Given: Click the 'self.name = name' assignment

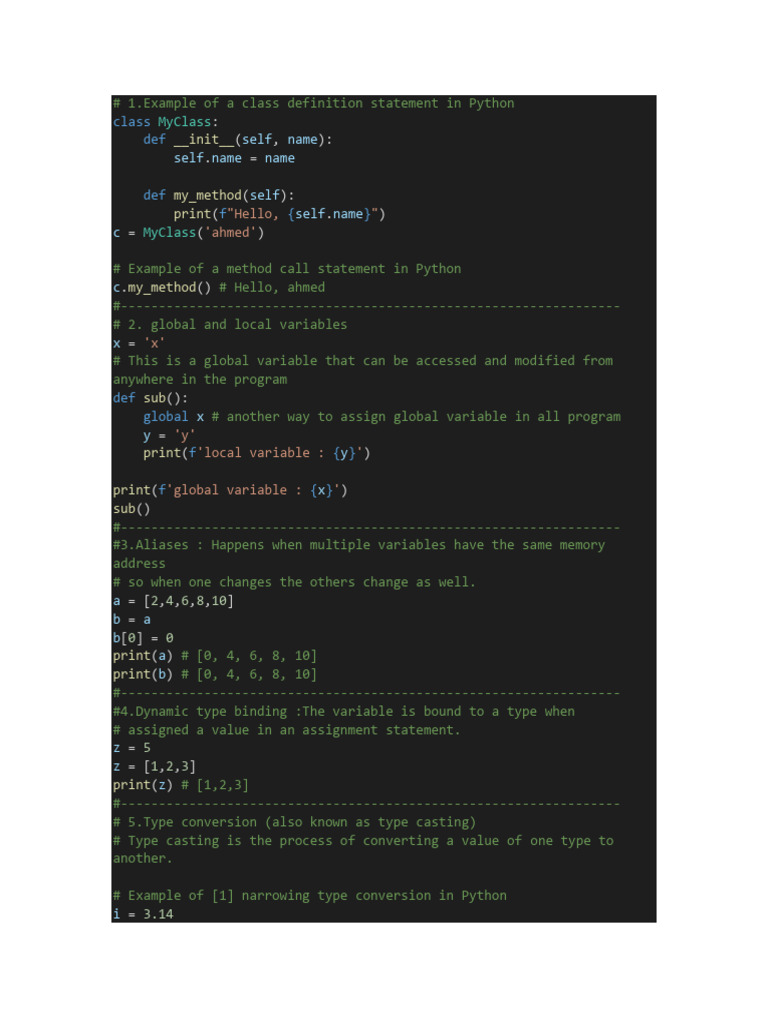Looking at the screenshot, I should pos(234,158).
